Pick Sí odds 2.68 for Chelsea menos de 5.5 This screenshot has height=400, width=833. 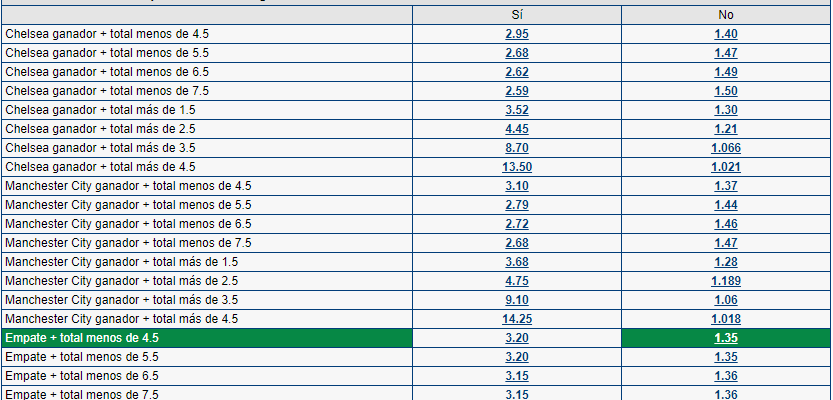(x=516, y=53)
